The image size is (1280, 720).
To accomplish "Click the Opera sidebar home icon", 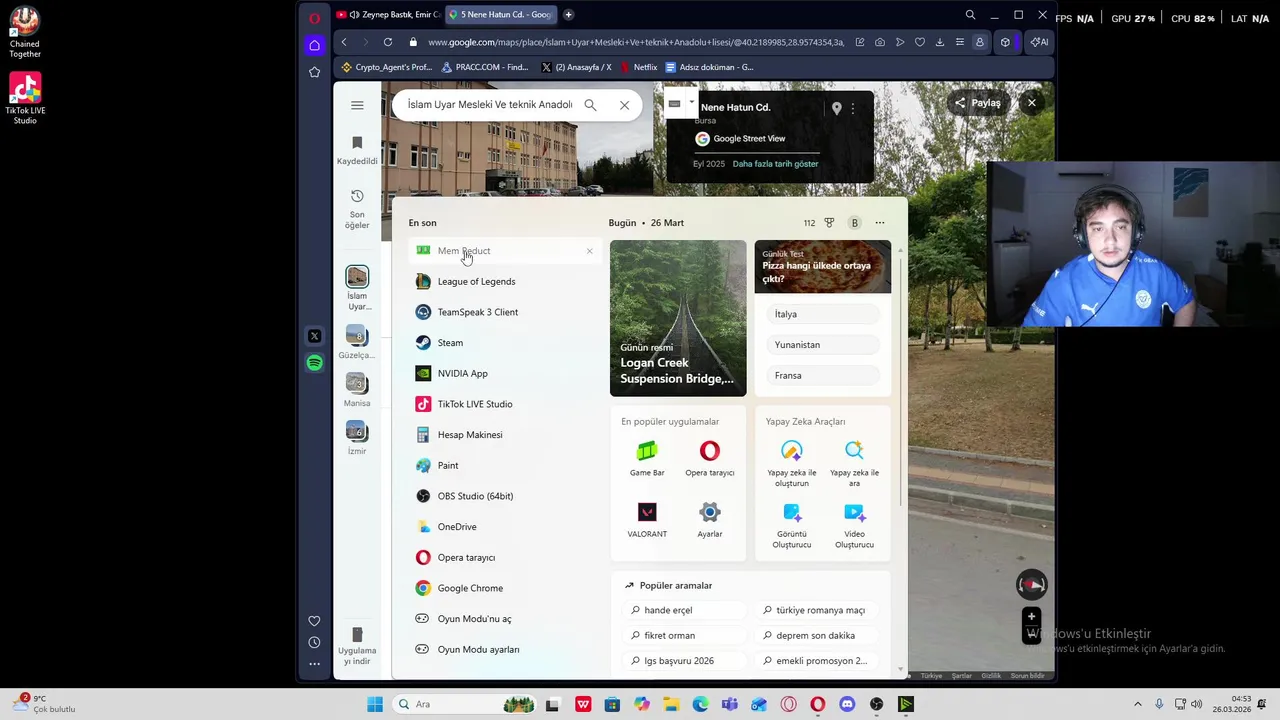I will tap(314, 45).
